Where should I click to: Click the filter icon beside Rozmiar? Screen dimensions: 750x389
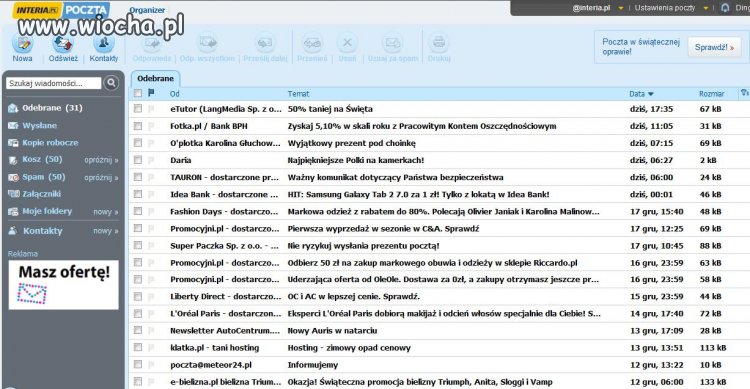(x=744, y=93)
